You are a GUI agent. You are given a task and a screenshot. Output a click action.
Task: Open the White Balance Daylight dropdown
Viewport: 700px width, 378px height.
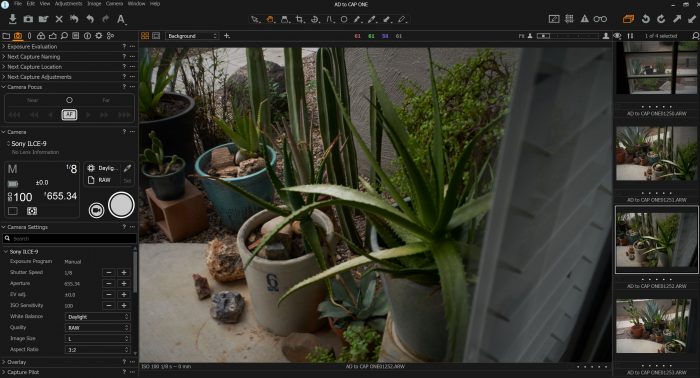point(97,316)
